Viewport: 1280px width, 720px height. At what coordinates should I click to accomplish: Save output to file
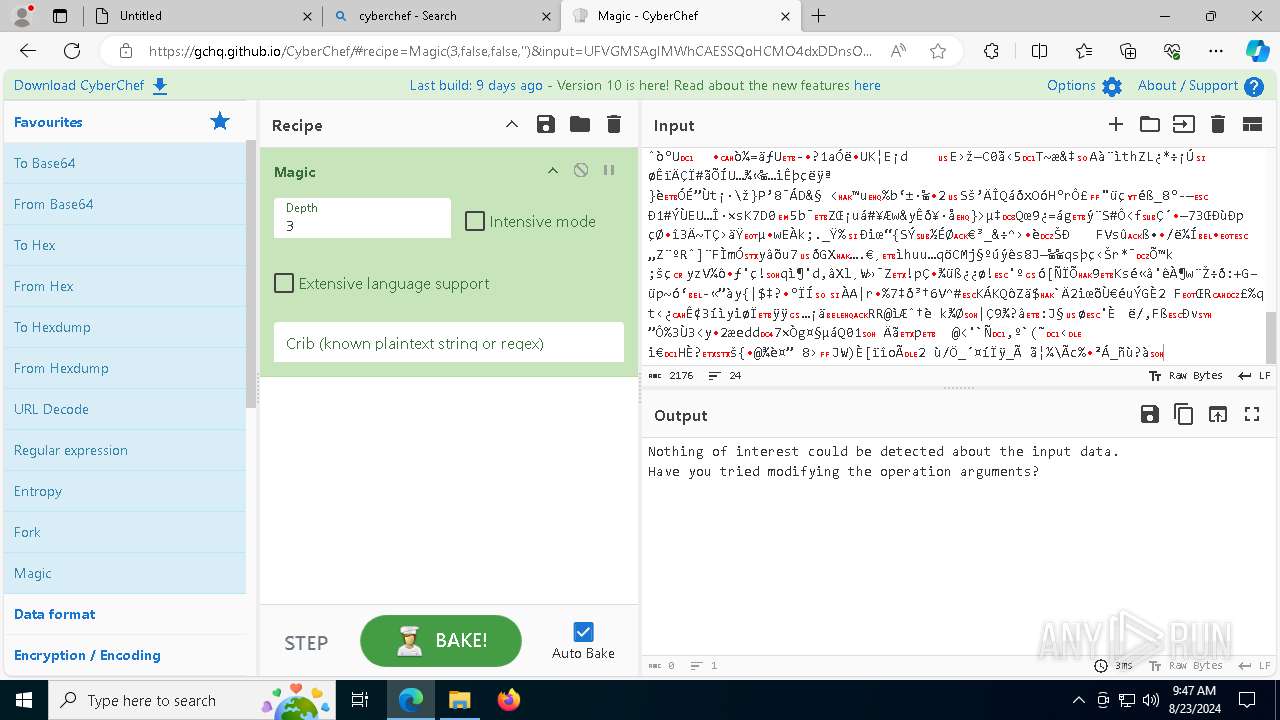click(x=1150, y=414)
